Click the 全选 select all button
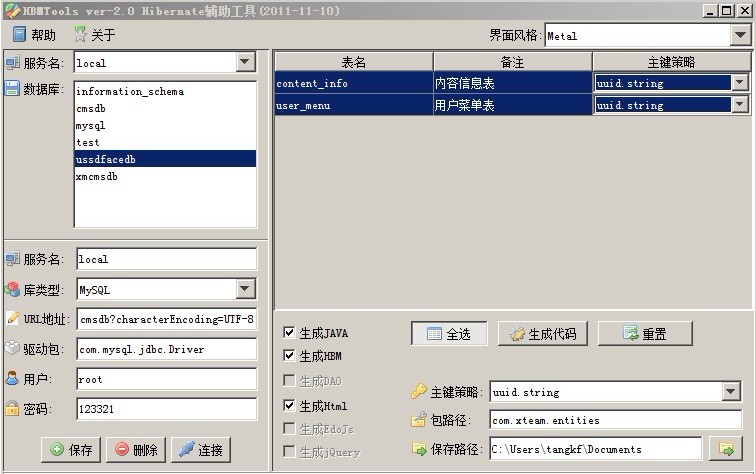The image size is (756, 474). (x=449, y=334)
